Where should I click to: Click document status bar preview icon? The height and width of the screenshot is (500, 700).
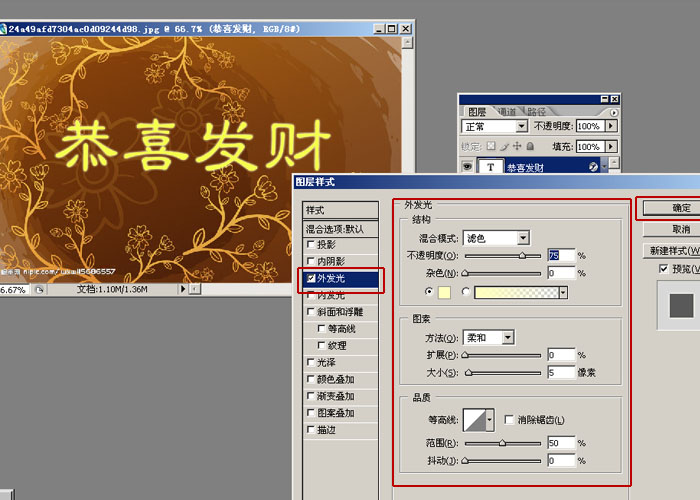pos(39,290)
